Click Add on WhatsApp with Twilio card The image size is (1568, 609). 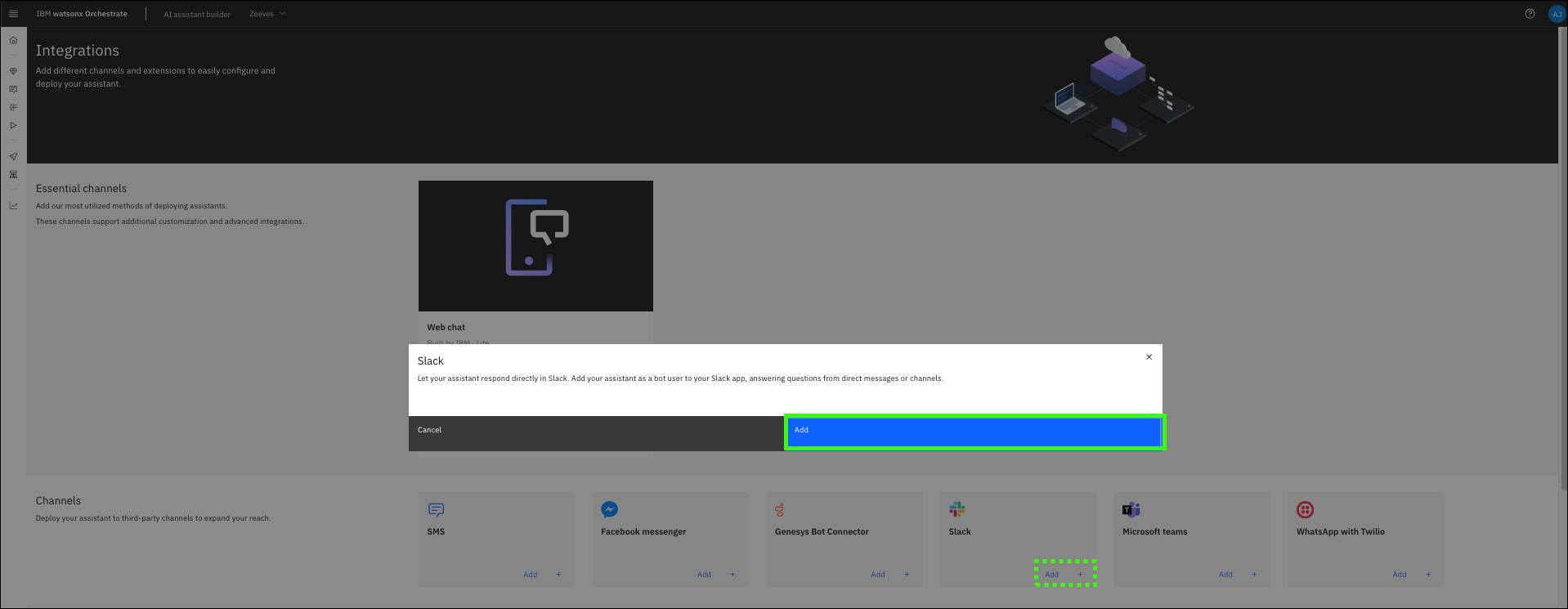(1400, 575)
